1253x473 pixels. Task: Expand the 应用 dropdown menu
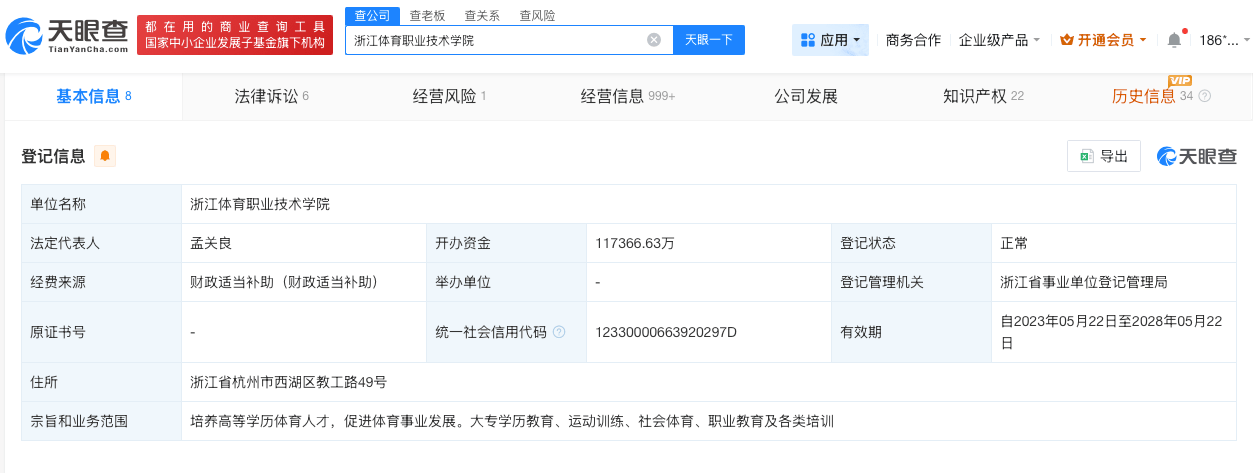pos(856,41)
